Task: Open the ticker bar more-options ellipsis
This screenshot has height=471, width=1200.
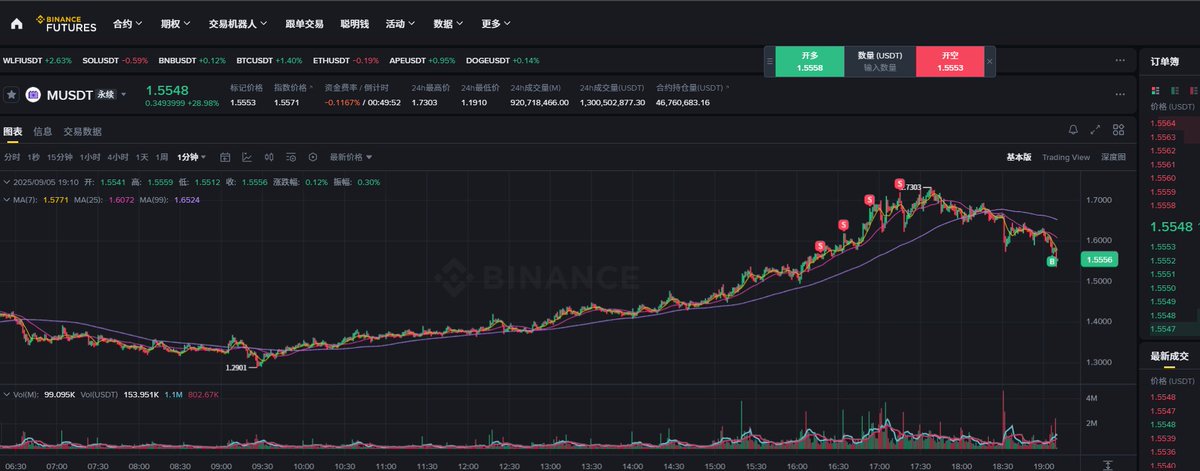Action: 1120,60
